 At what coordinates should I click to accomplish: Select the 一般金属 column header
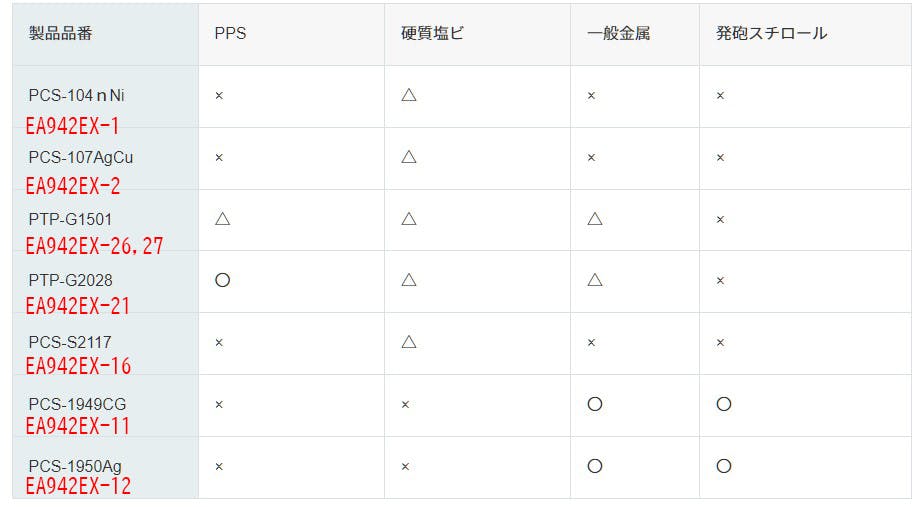619,33
